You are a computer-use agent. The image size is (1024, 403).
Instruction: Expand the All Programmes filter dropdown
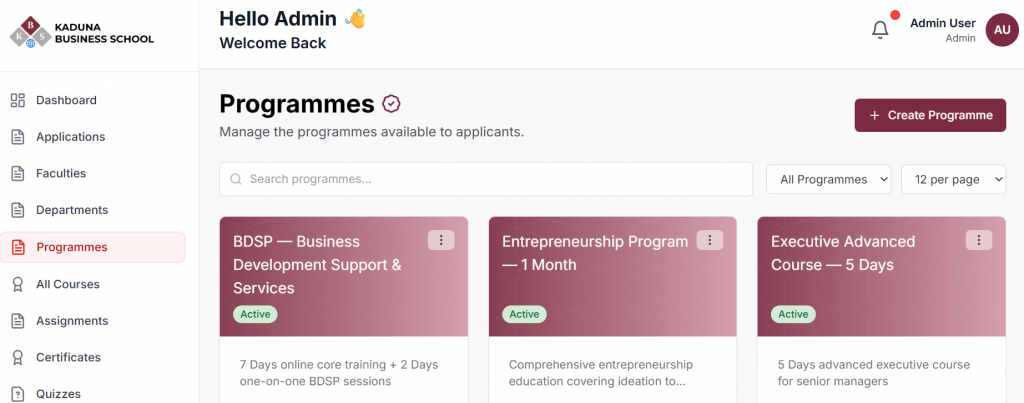[828, 179]
